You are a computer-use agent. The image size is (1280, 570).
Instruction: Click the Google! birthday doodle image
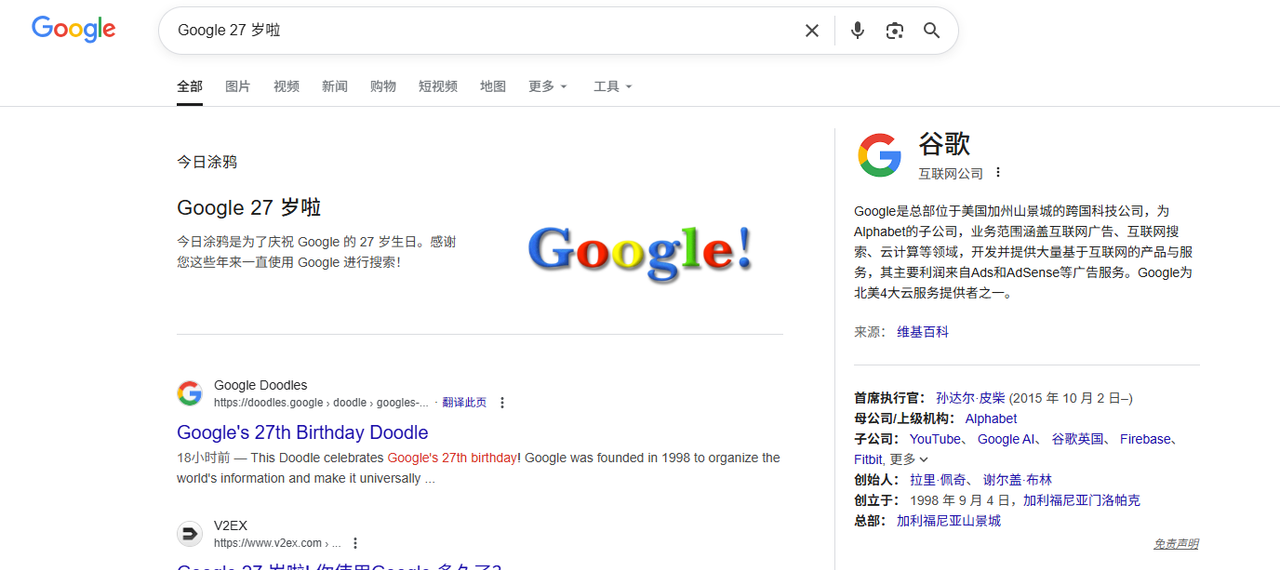click(640, 253)
